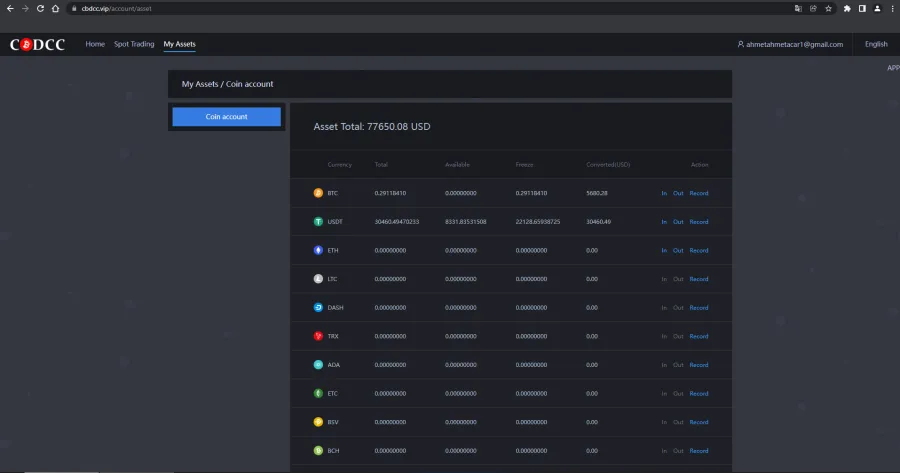
Task: Click the BCH coin icon
Action: 318,451
